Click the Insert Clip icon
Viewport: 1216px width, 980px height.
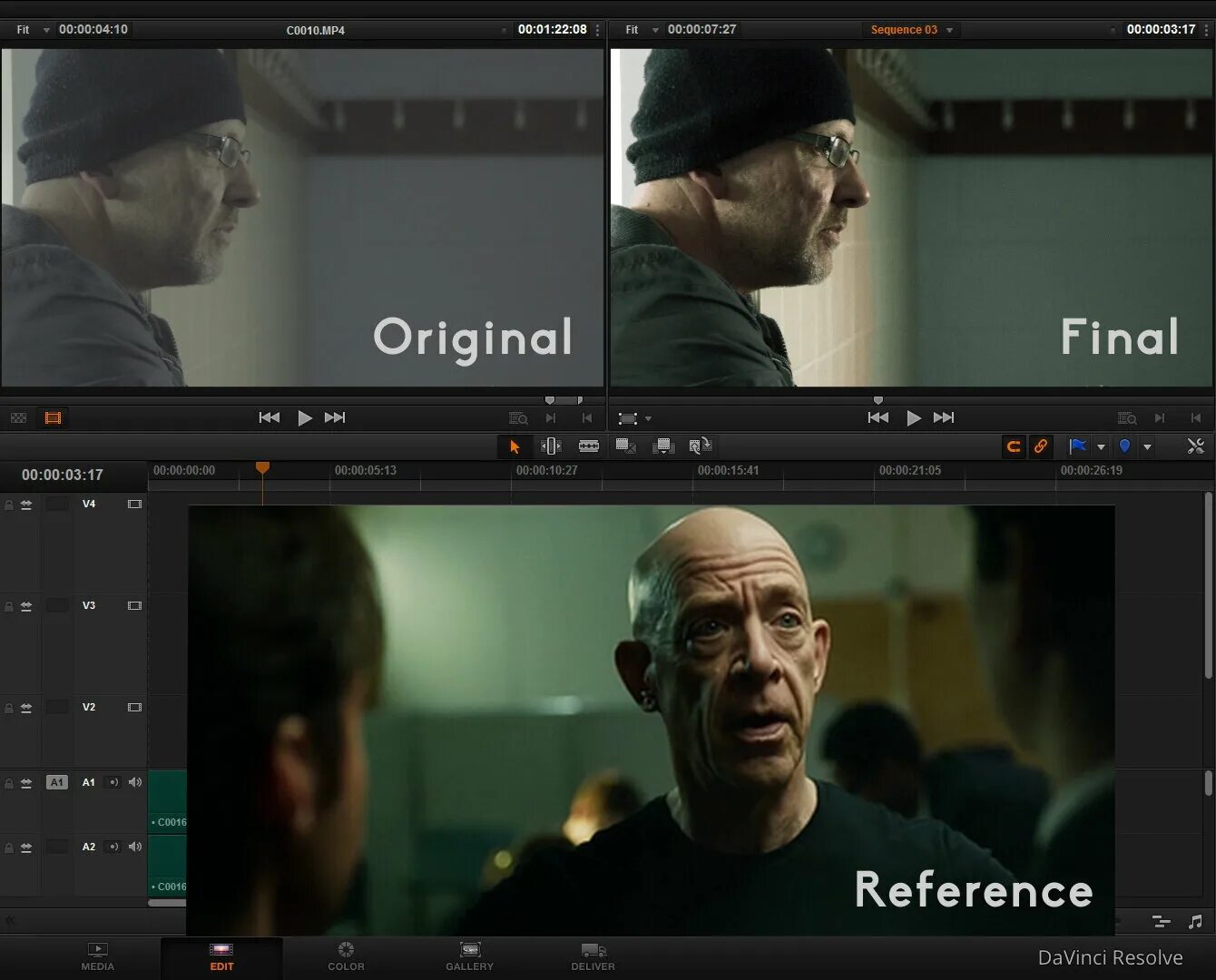pyautogui.click(x=625, y=446)
